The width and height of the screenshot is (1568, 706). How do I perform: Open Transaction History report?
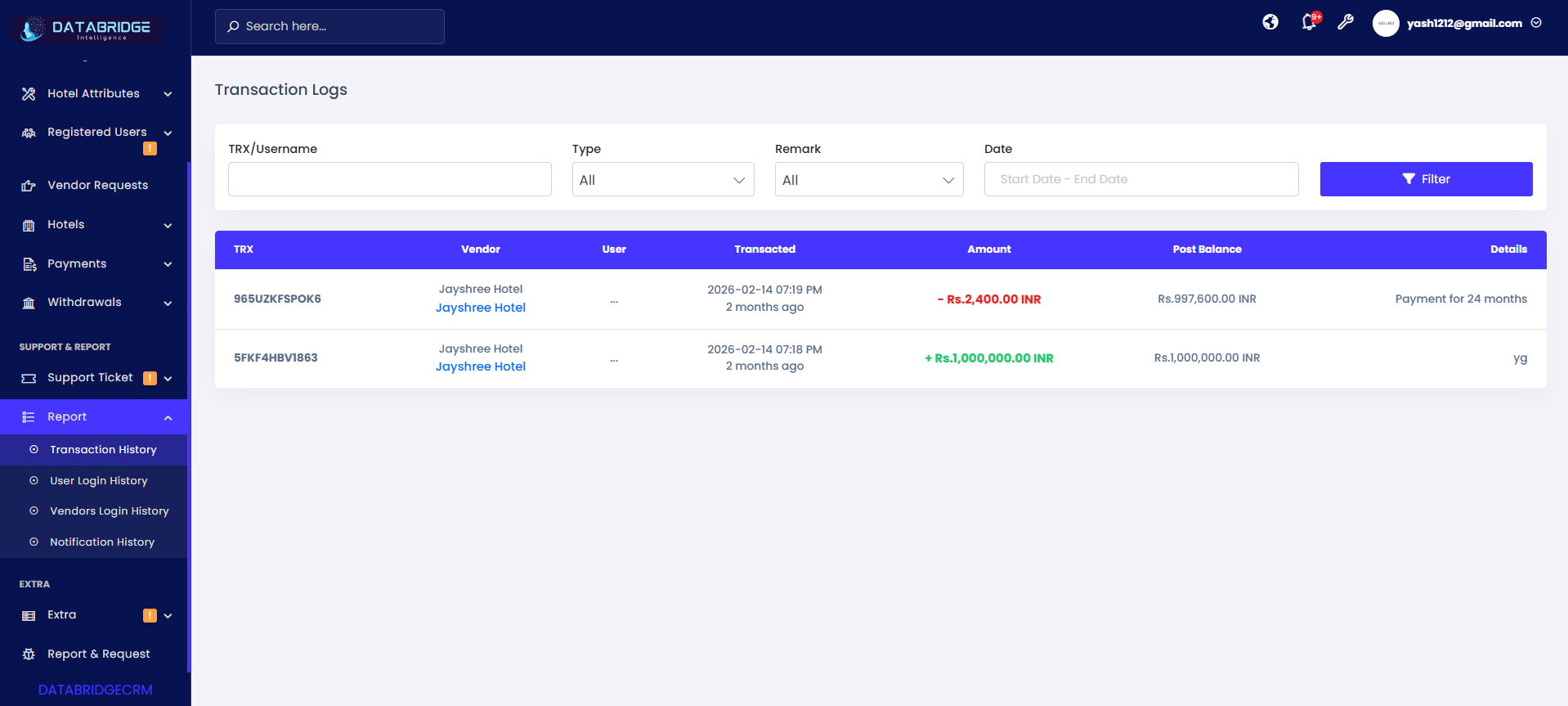pos(103,450)
